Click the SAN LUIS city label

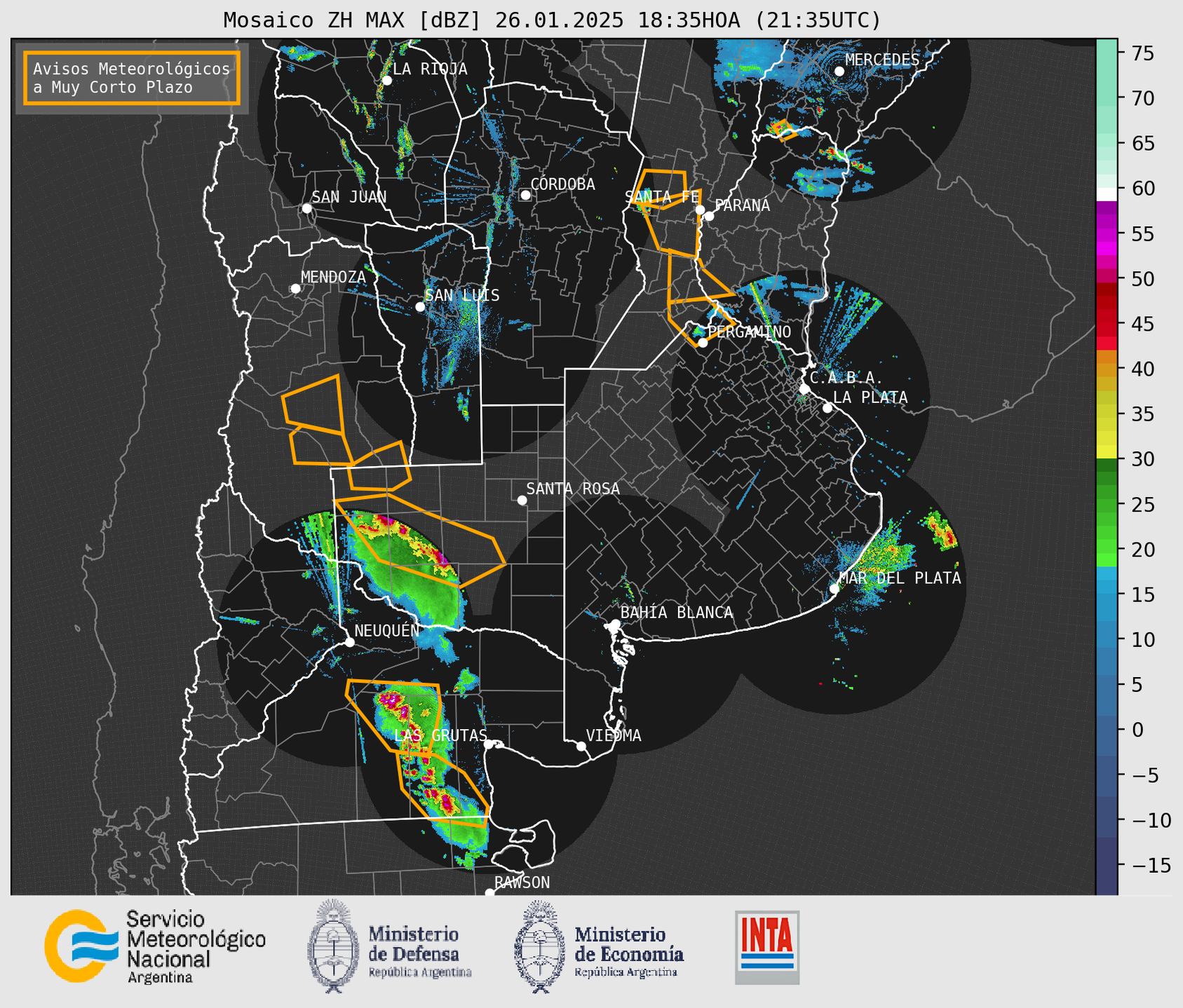coord(462,295)
